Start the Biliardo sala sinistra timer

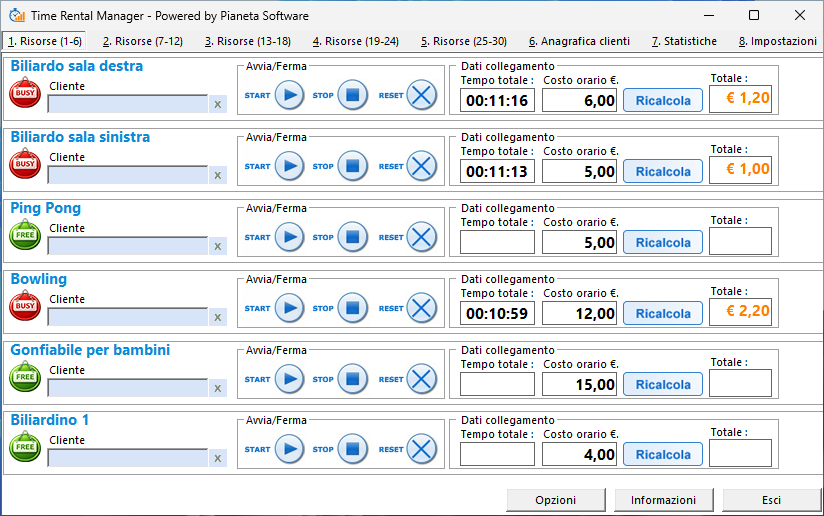290,166
